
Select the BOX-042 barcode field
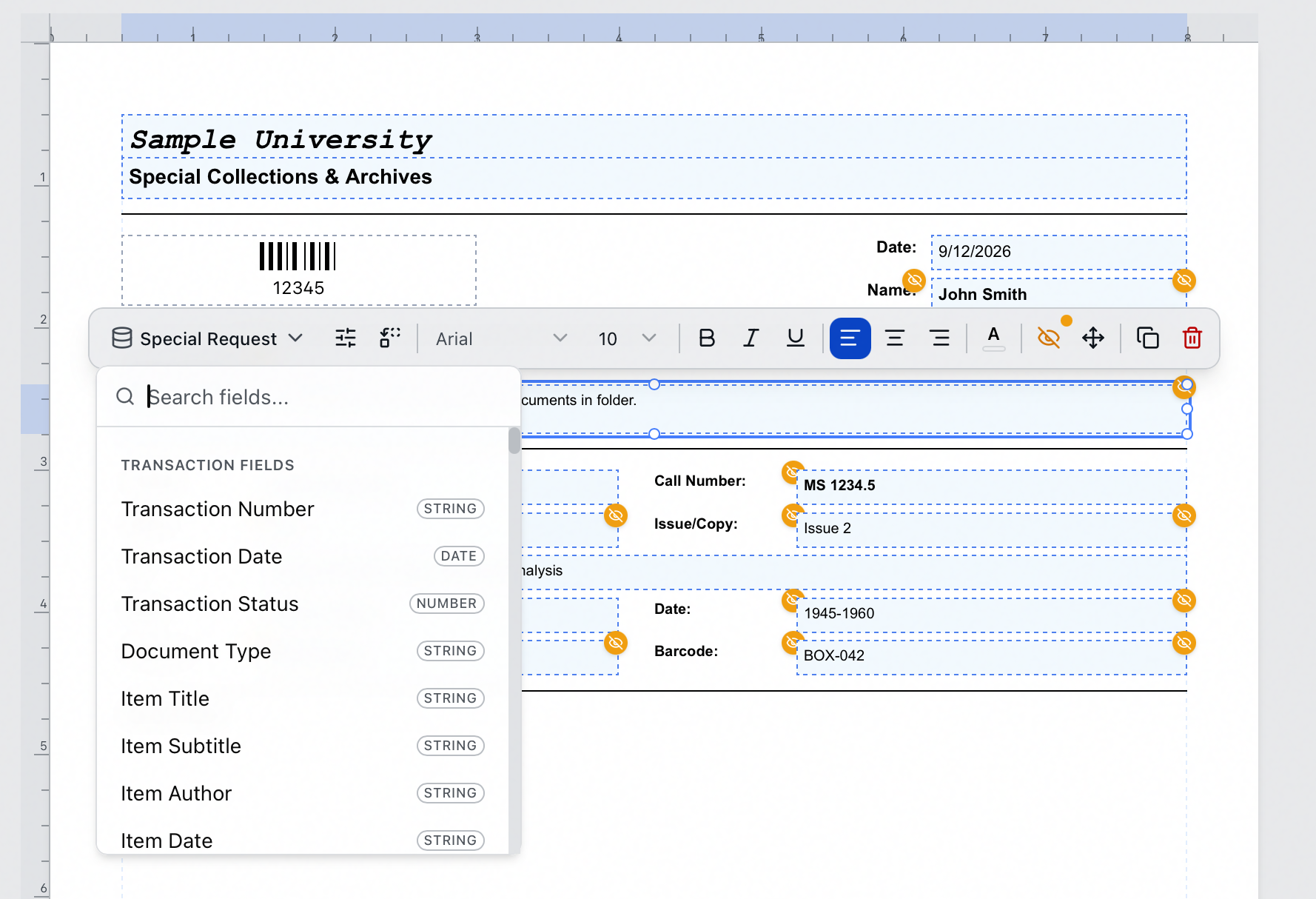[991, 657]
